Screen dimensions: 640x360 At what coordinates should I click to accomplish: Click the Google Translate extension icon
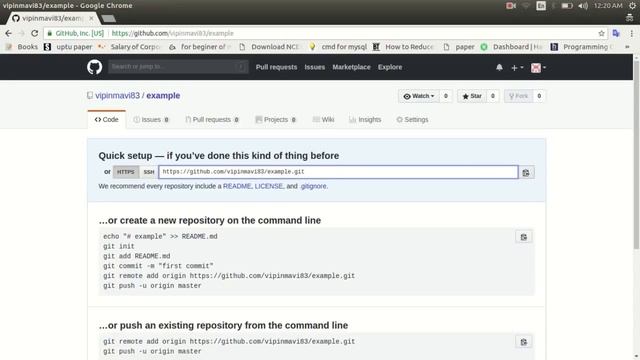(x=616, y=33)
